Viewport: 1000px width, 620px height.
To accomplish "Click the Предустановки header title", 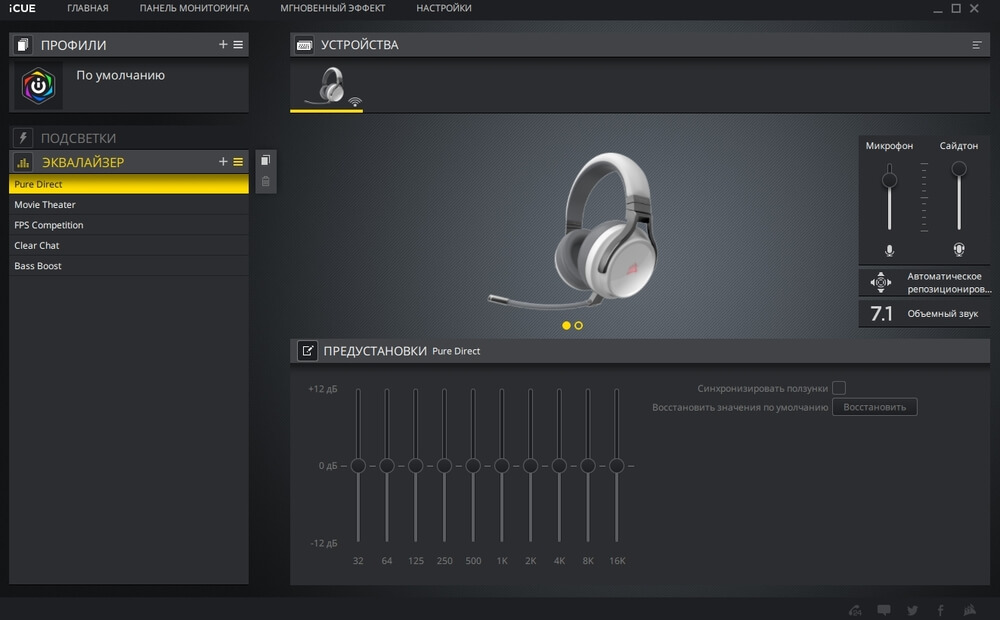I will pos(375,351).
